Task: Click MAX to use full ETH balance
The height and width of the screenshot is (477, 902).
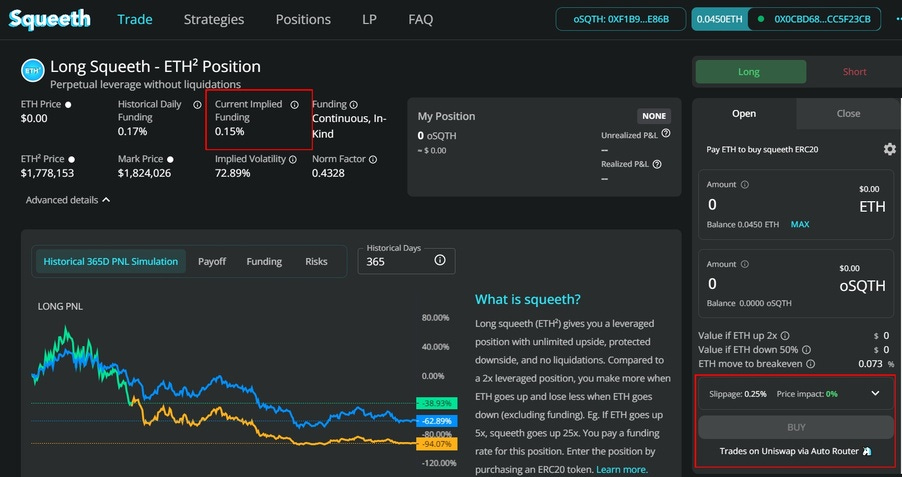Action: (x=800, y=224)
